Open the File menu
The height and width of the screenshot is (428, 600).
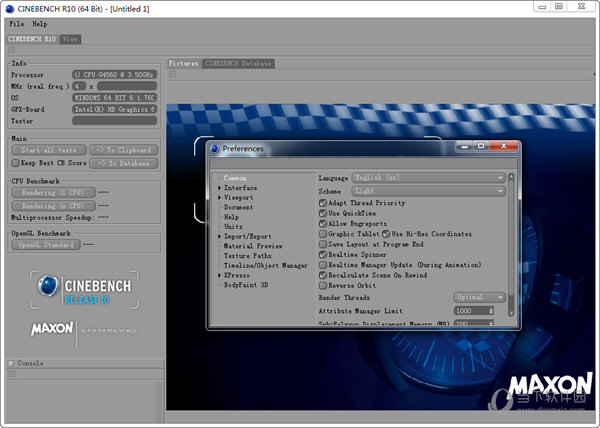pyautogui.click(x=16, y=24)
